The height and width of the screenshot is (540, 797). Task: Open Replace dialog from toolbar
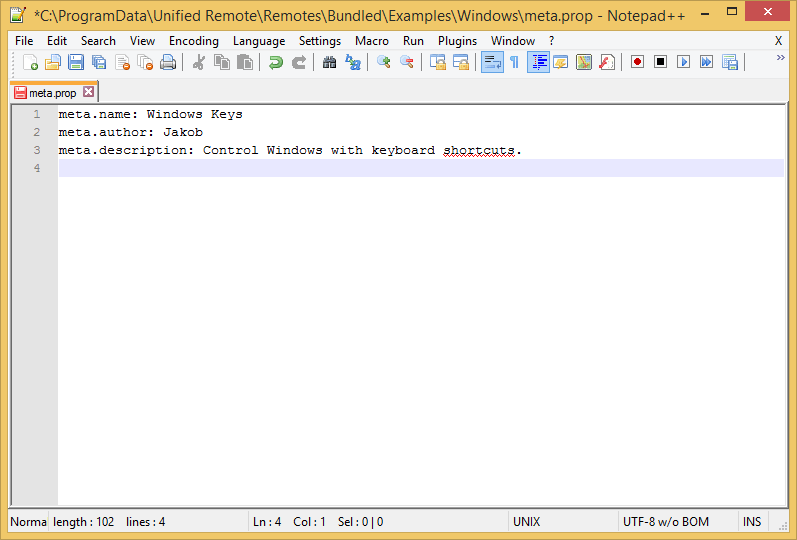click(353, 63)
